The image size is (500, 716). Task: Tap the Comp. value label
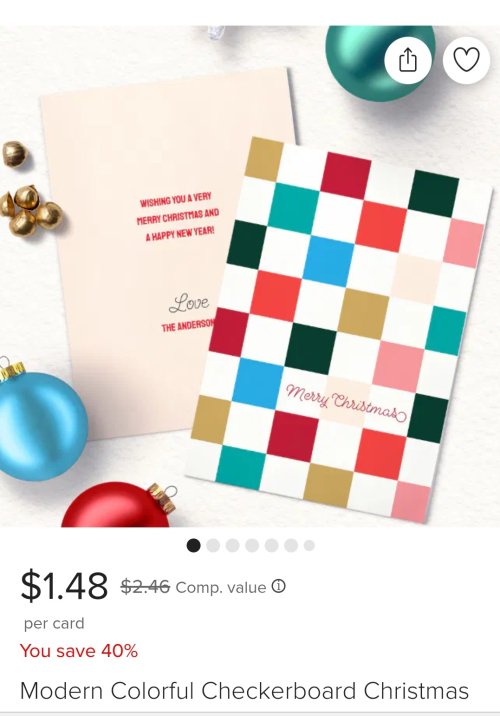point(221,587)
